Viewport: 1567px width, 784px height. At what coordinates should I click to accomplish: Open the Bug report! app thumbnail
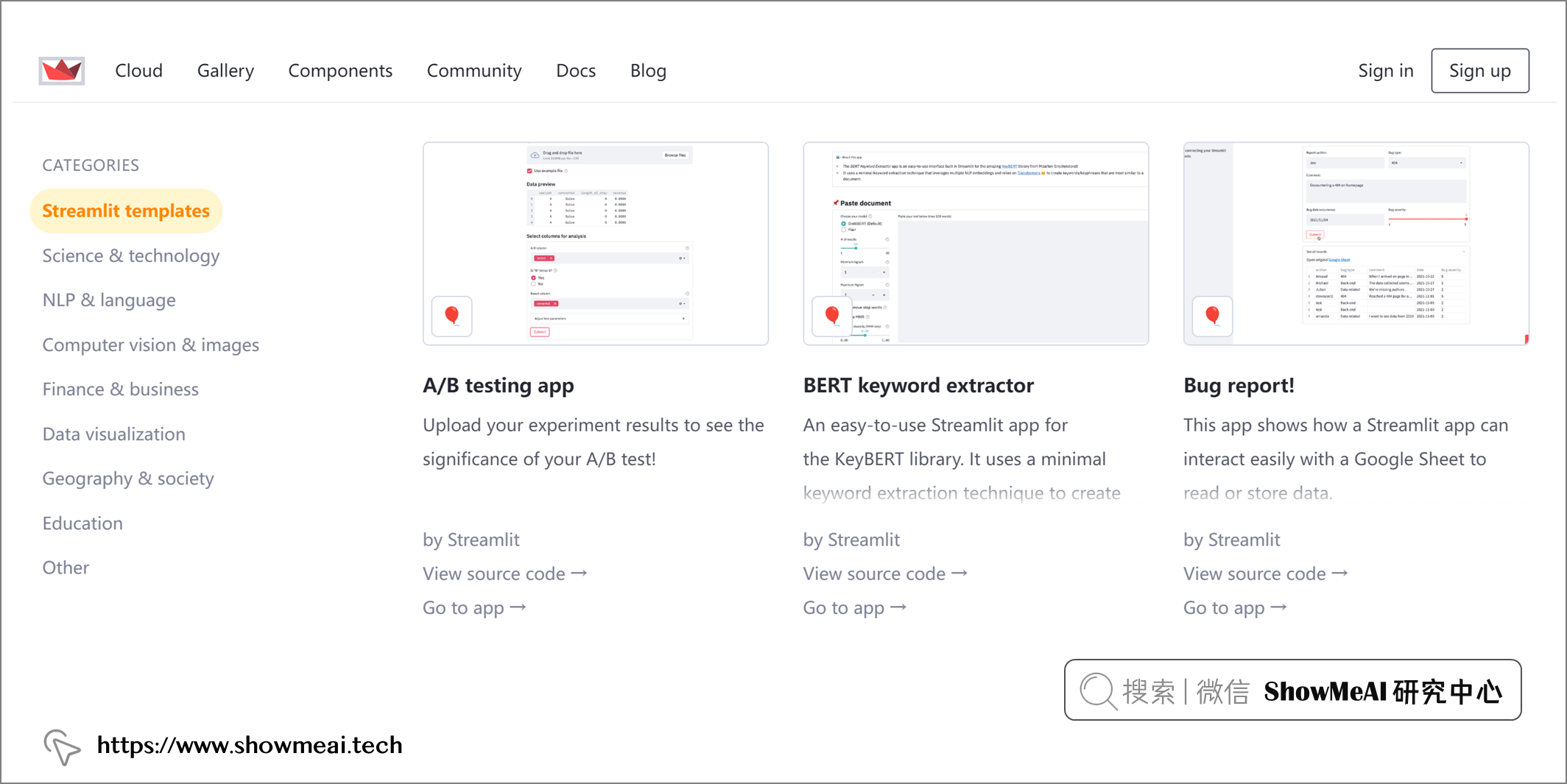(x=1356, y=244)
